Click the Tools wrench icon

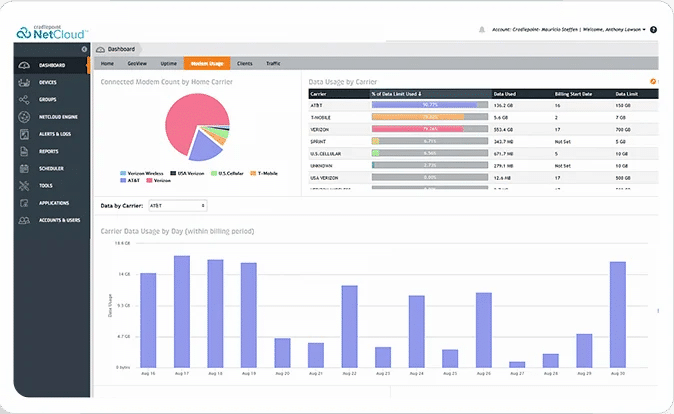click(24, 186)
